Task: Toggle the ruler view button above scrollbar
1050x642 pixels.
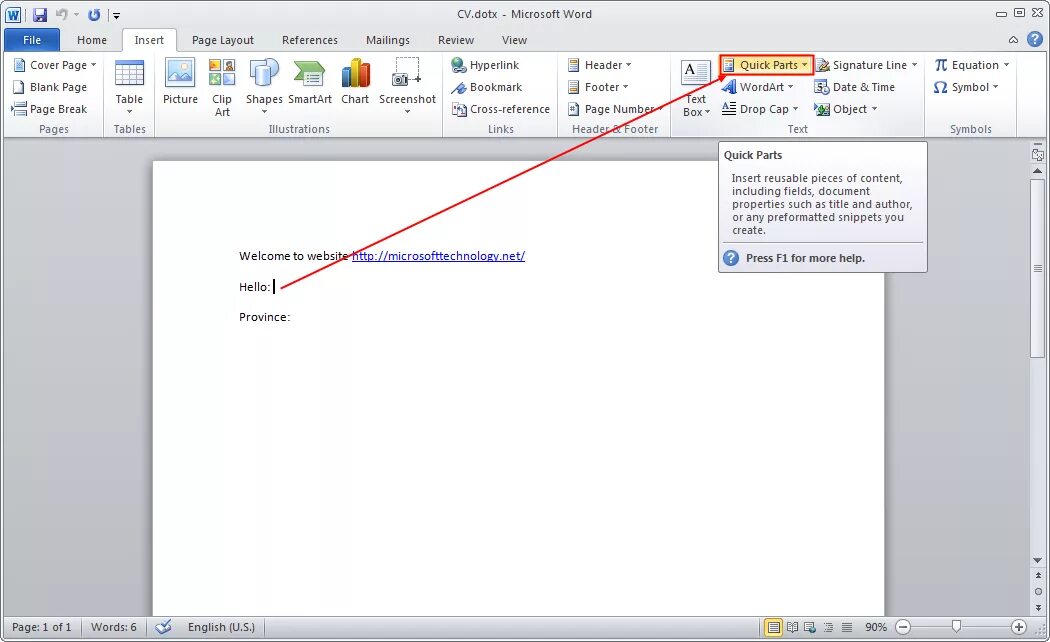Action: [x=1037, y=155]
